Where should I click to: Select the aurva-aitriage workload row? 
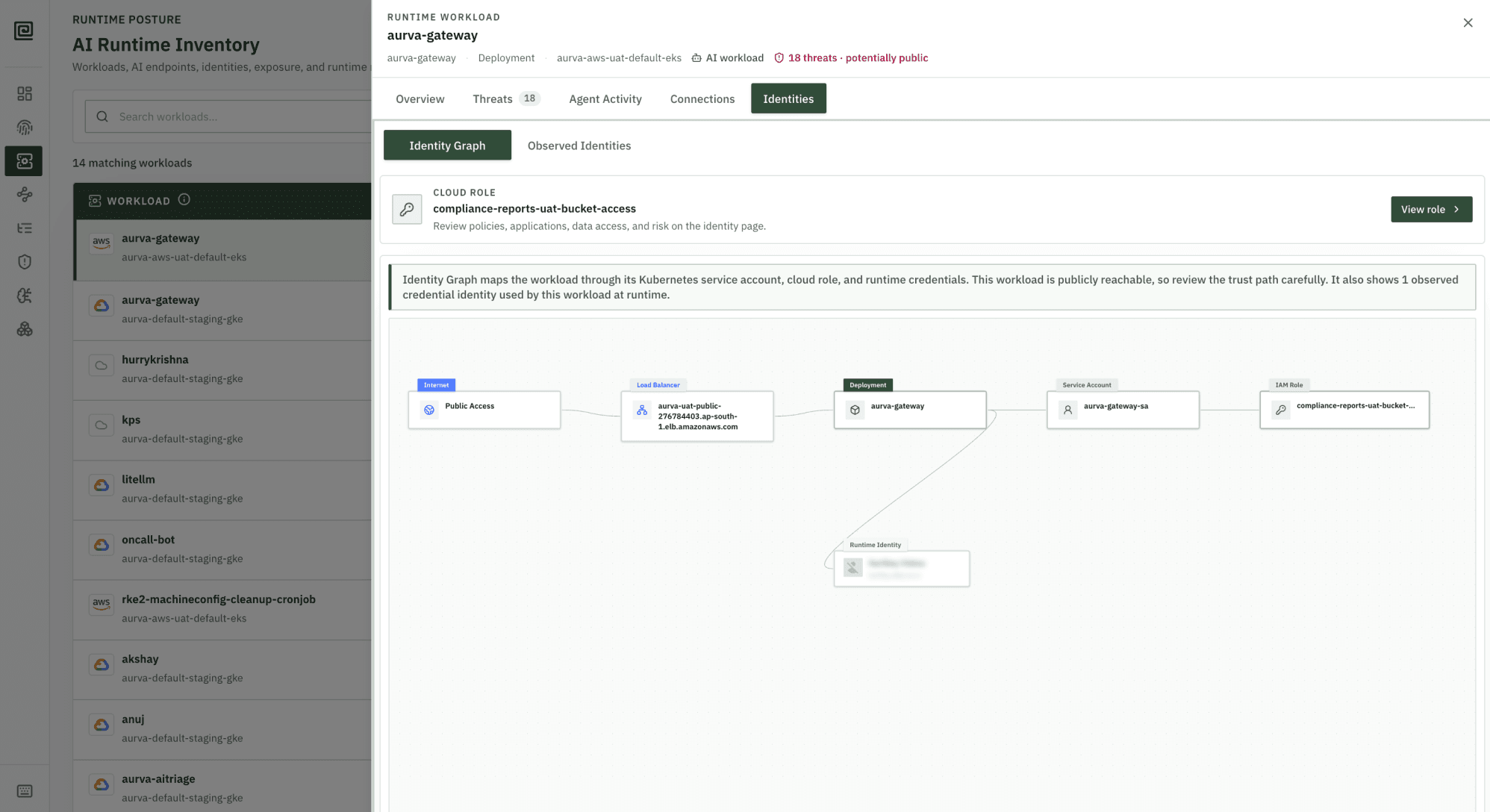coord(222,787)
